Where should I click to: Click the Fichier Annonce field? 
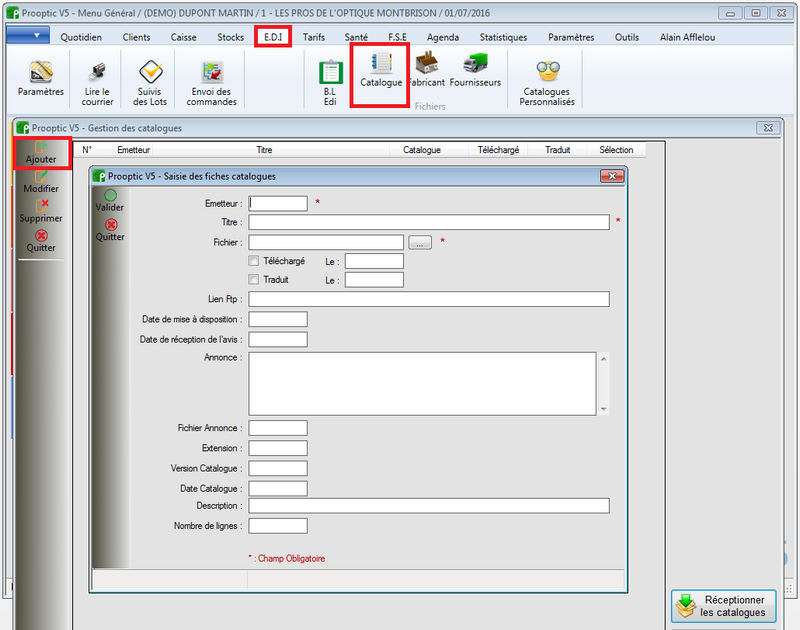pos(278,428)
